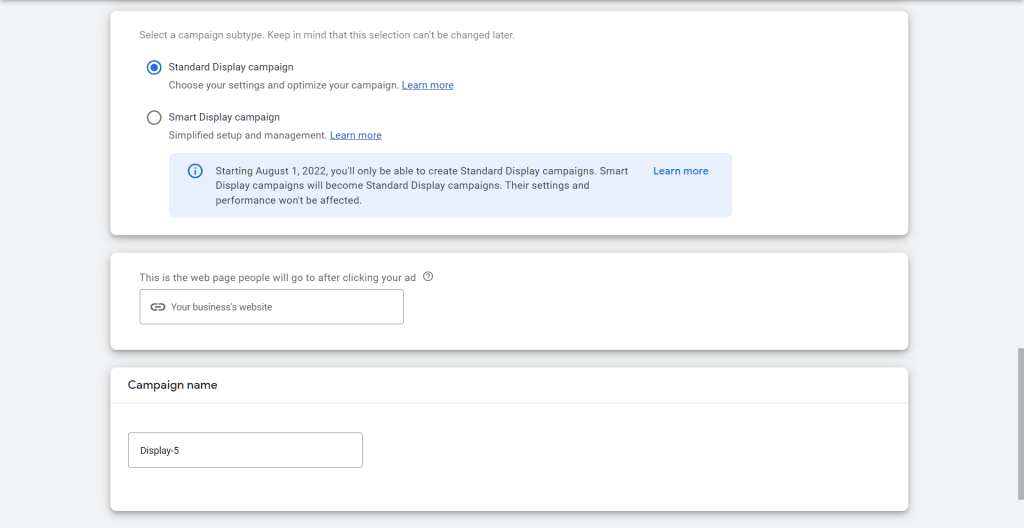1024x528 pixels.
Task: Click the 'web page people will go to' label
Action: point(277,277)
